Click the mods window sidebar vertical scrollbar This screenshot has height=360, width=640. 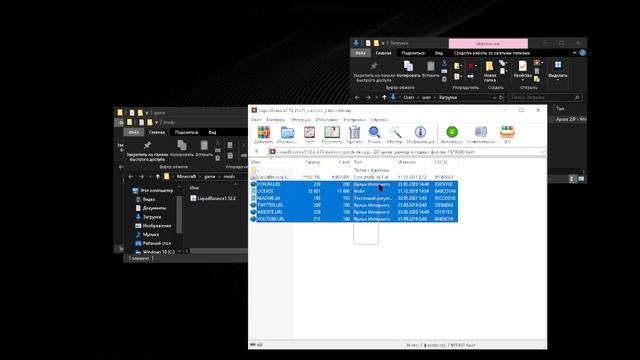[179, 215]
